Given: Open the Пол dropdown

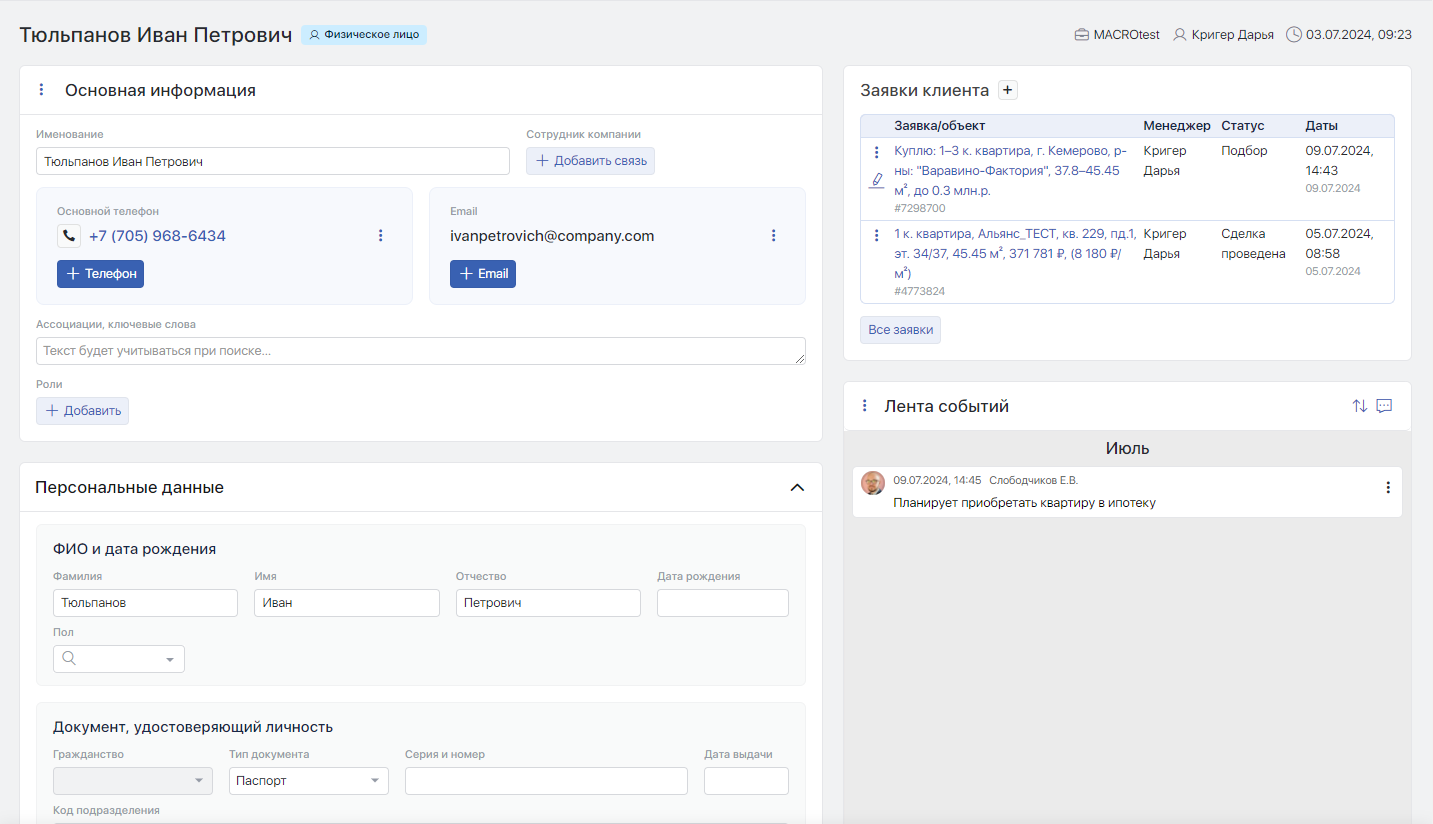Looking at the screenshot, I should 119,659.
